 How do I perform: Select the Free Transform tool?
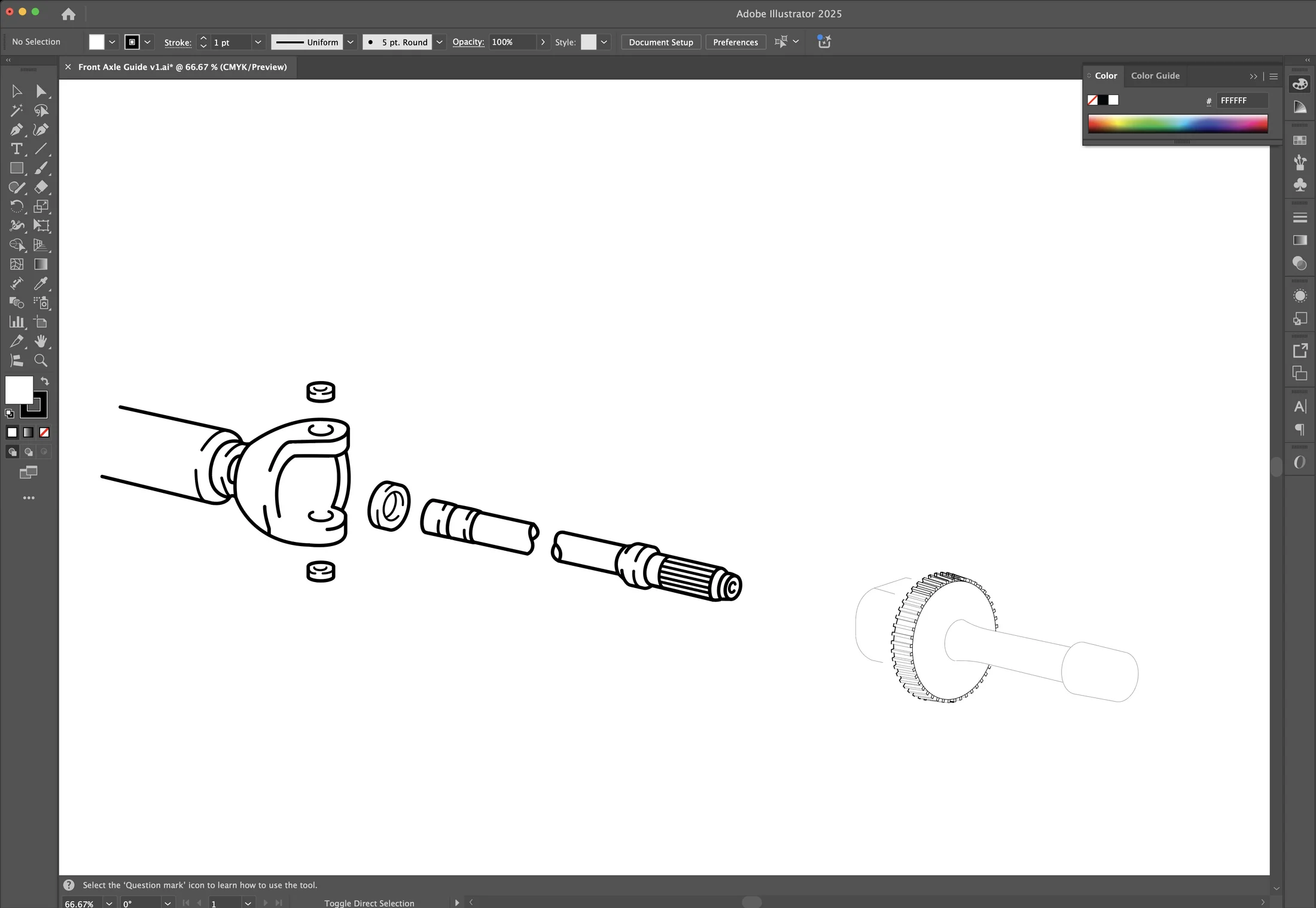[41, 226]
